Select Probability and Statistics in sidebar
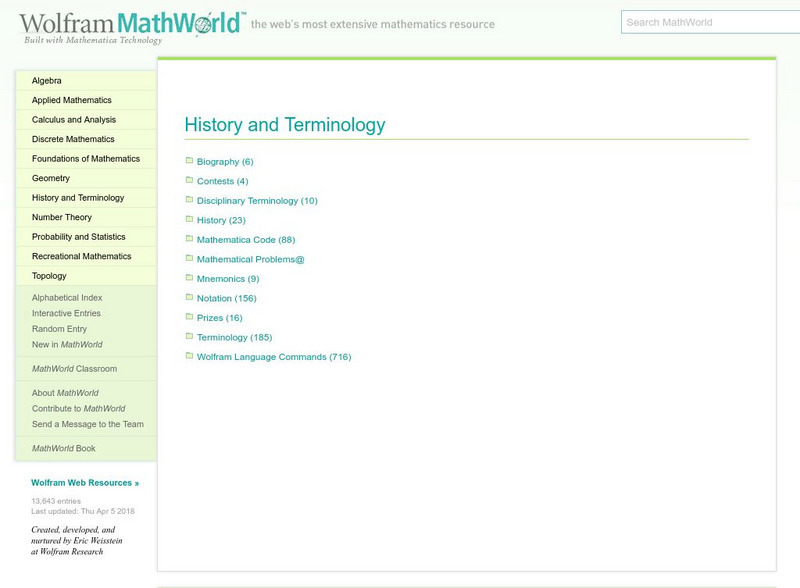 point(86,237)
